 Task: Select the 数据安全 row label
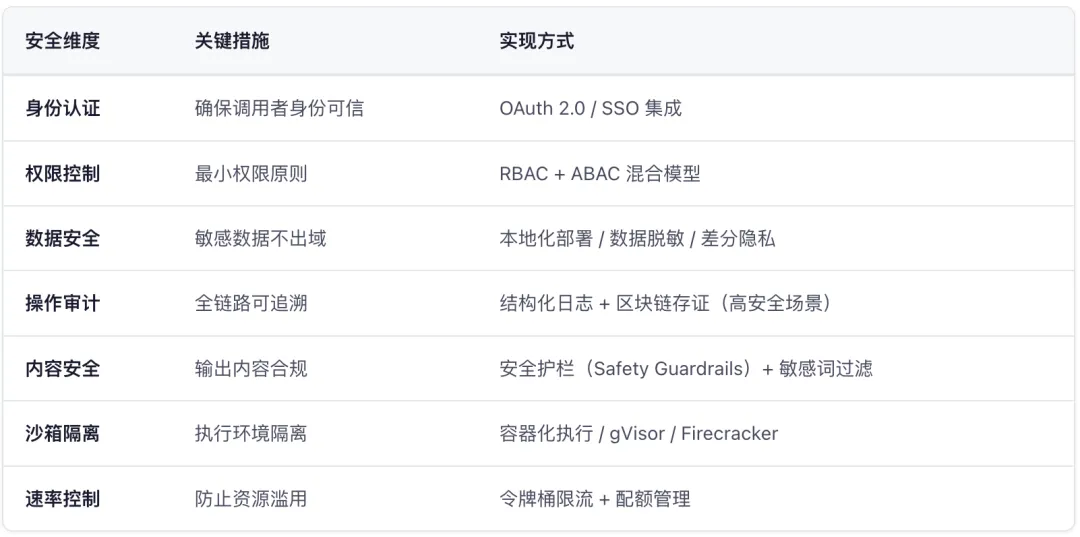coord(63,238)
